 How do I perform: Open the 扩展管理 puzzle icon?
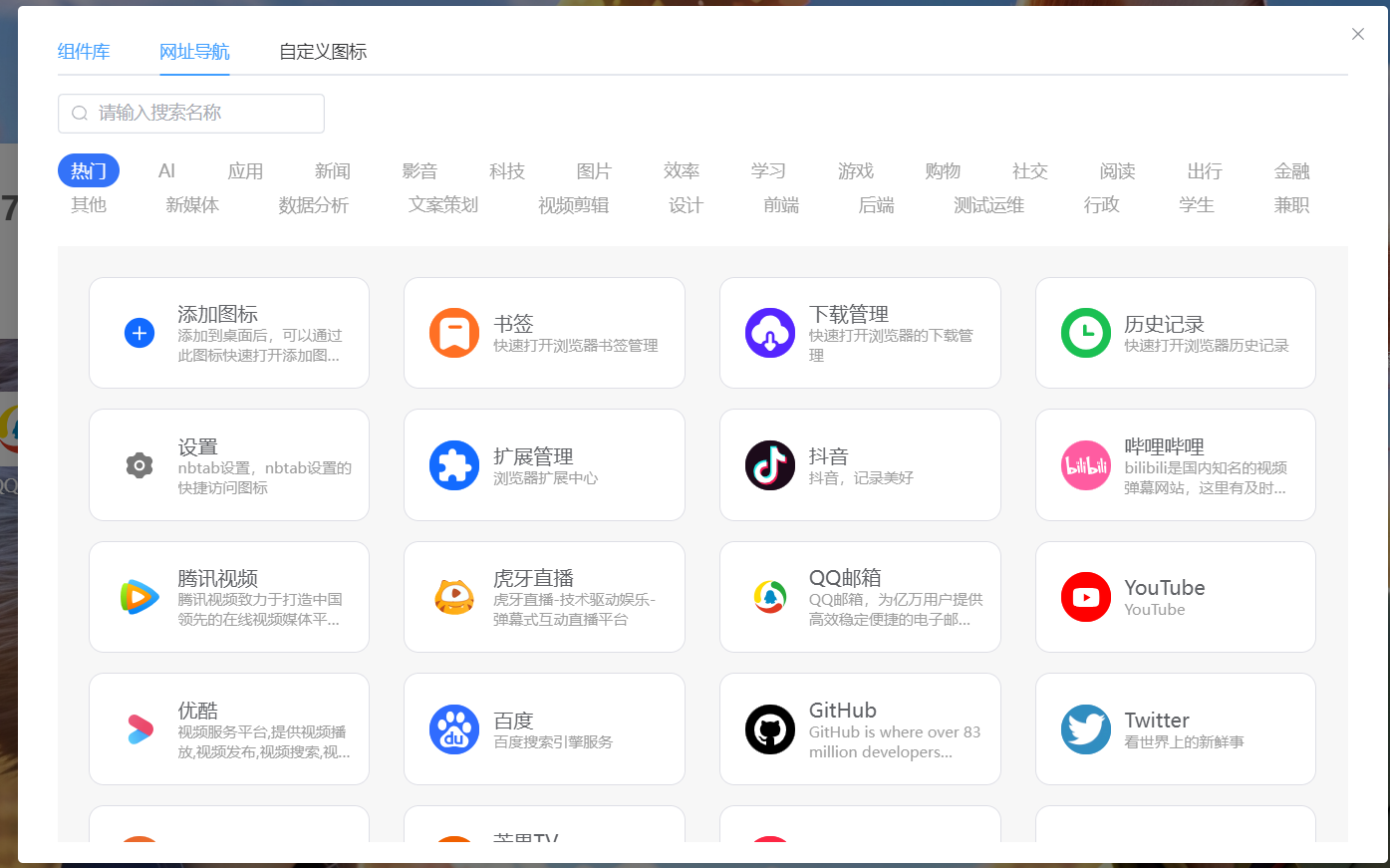pos(454,464)
